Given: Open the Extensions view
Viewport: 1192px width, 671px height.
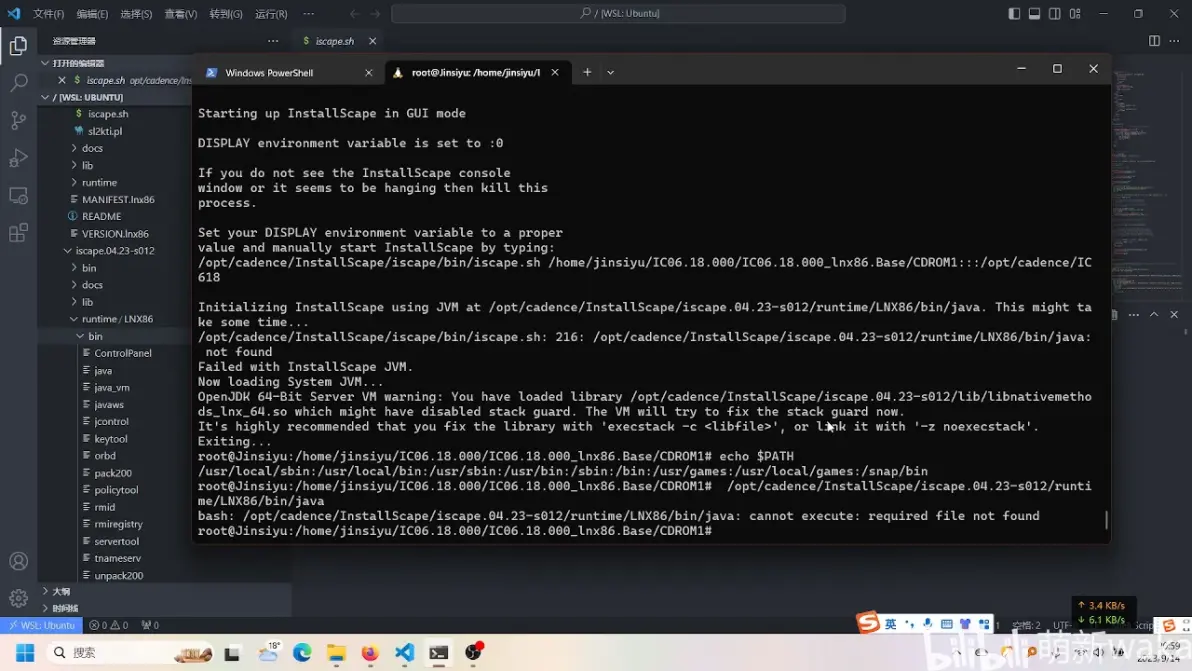Looking at the screenshot, I should 18,233.
